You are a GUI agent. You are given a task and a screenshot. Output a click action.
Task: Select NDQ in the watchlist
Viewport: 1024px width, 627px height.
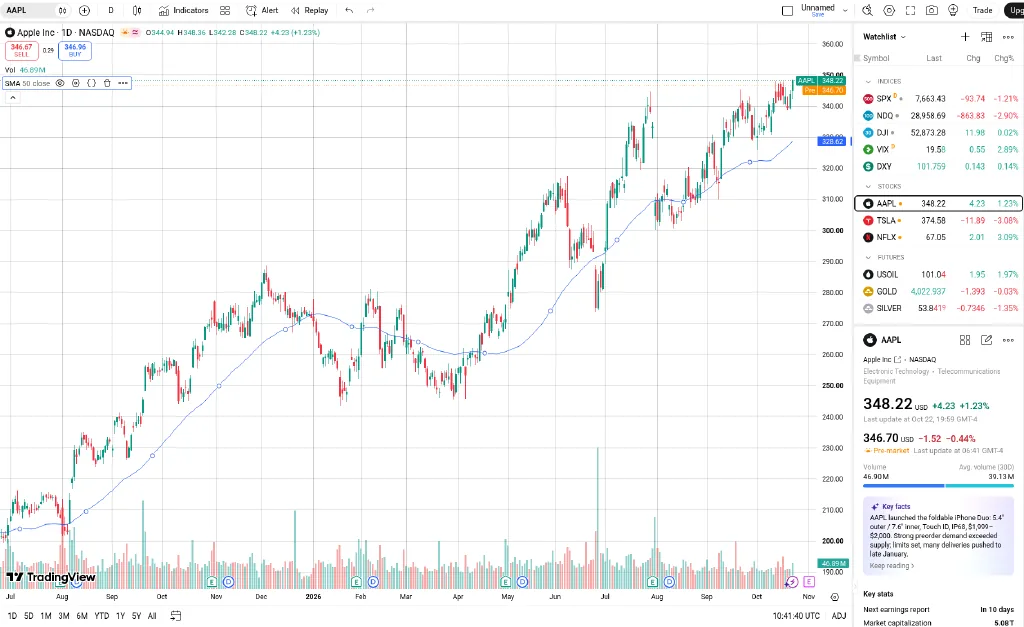938,116
